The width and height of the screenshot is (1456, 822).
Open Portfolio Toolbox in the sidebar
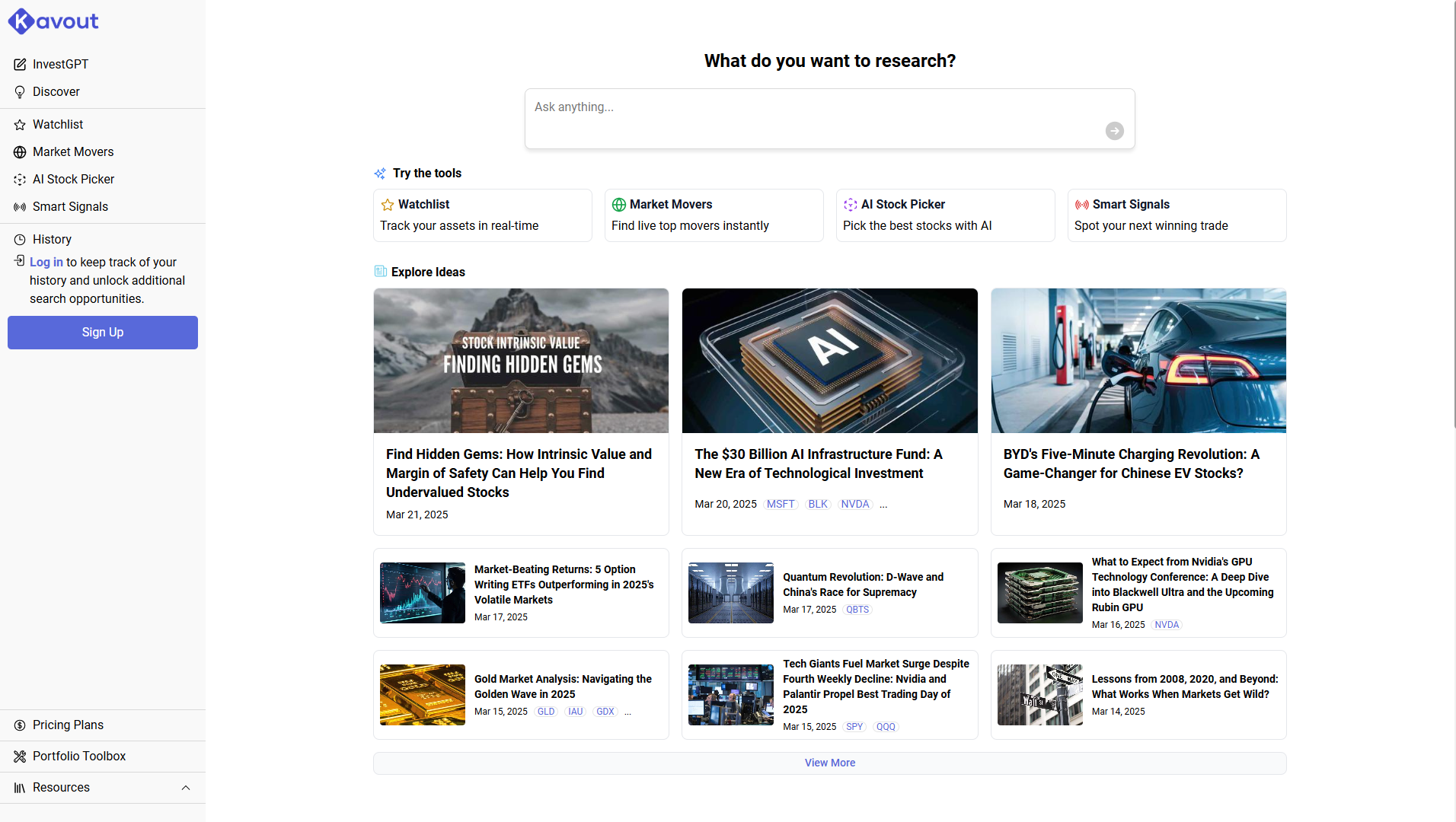point(79,757)
